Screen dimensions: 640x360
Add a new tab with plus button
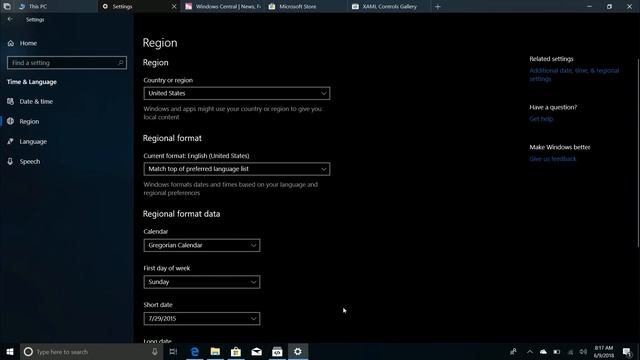coord(438,7)
